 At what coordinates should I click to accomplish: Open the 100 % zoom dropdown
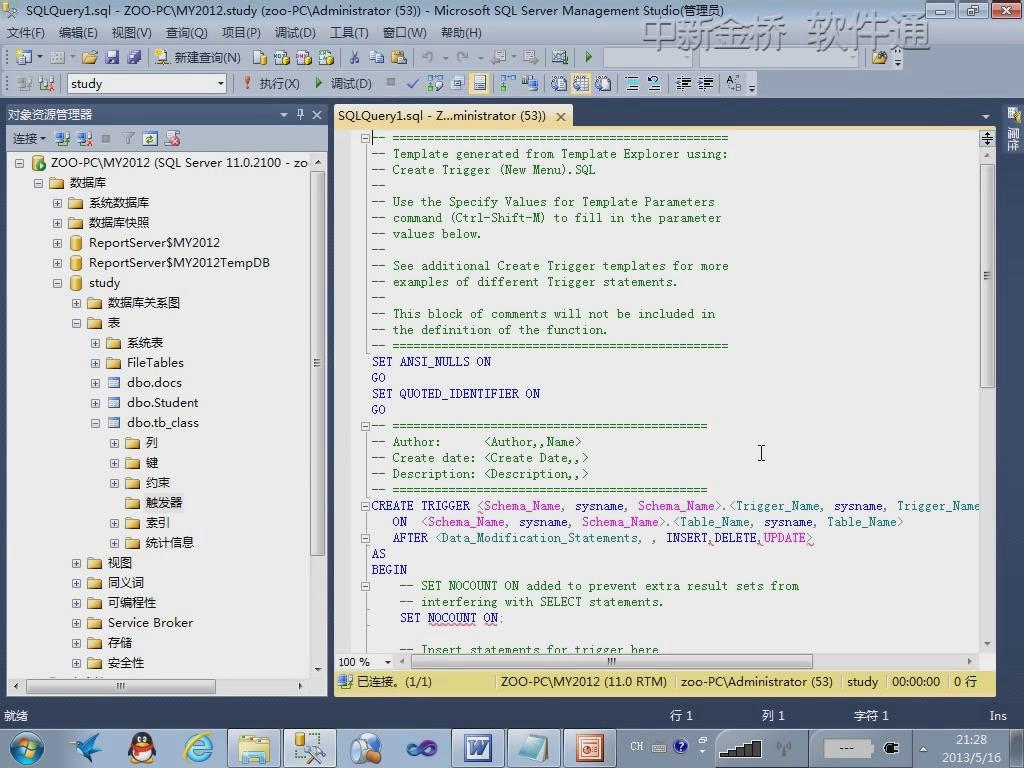coord(387,662)
